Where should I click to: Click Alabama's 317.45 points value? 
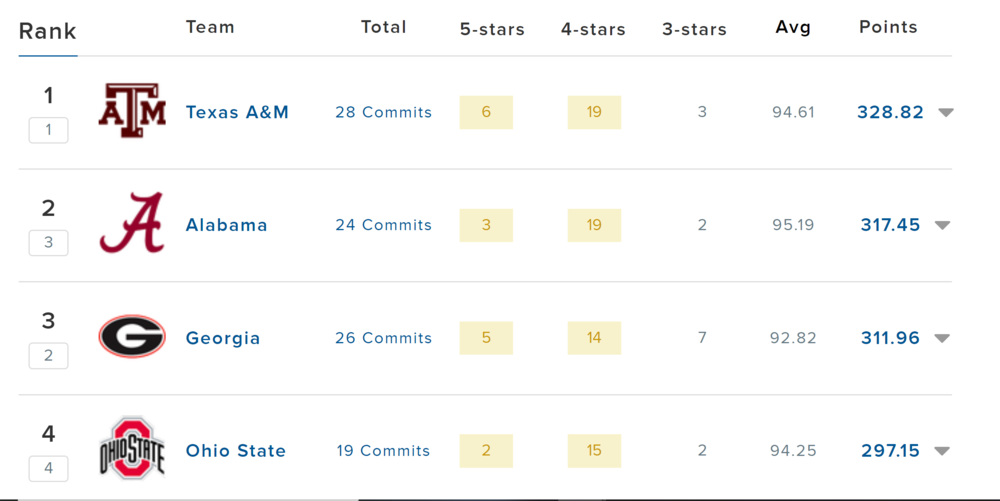(x=890, y=225)
